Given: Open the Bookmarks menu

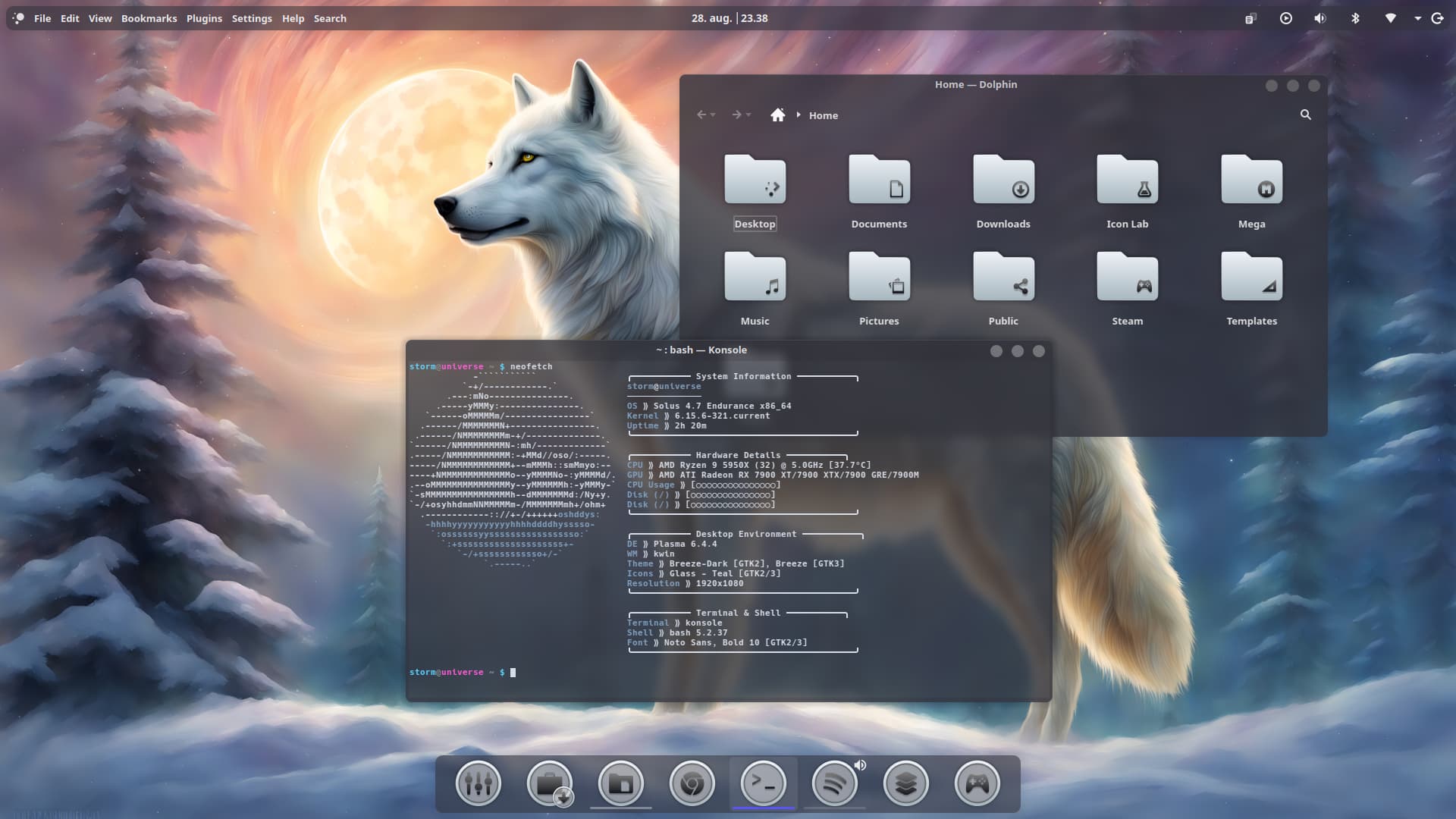Looking at the screenshot, I should coord(149,18).
